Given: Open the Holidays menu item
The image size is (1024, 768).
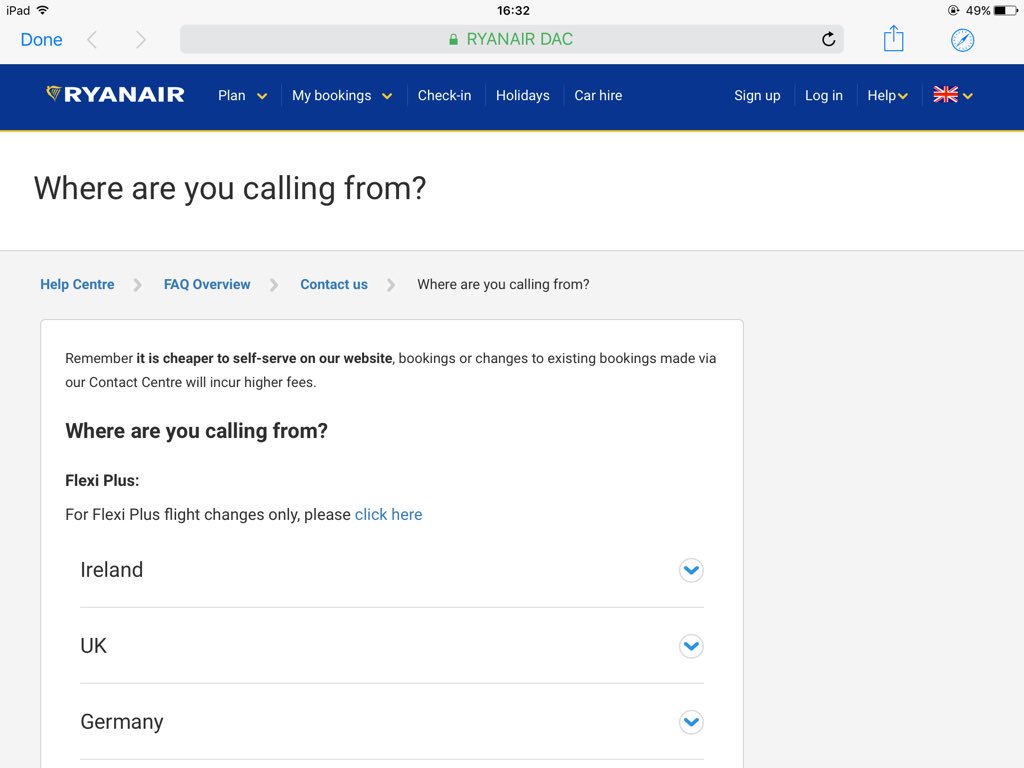Looking at the screenshot, I should click(x=522, y=95).
